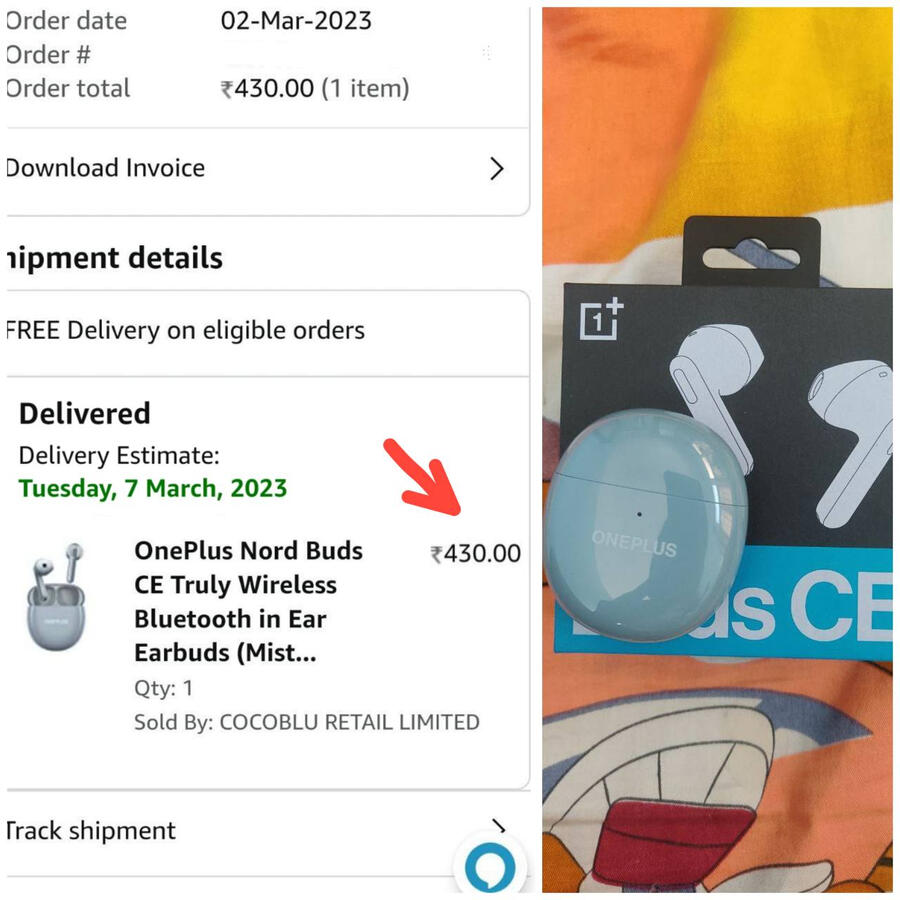Click the blue earbuds charging case in photo

(x=645, y=525)
